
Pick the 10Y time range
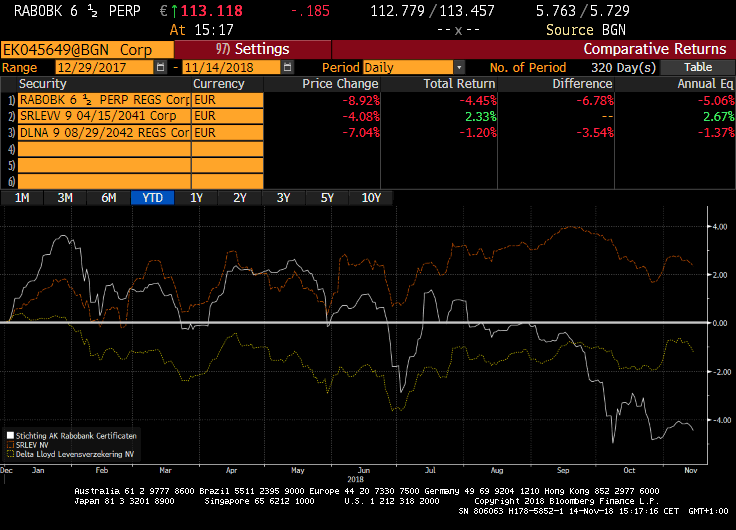(x=371, y=197)
